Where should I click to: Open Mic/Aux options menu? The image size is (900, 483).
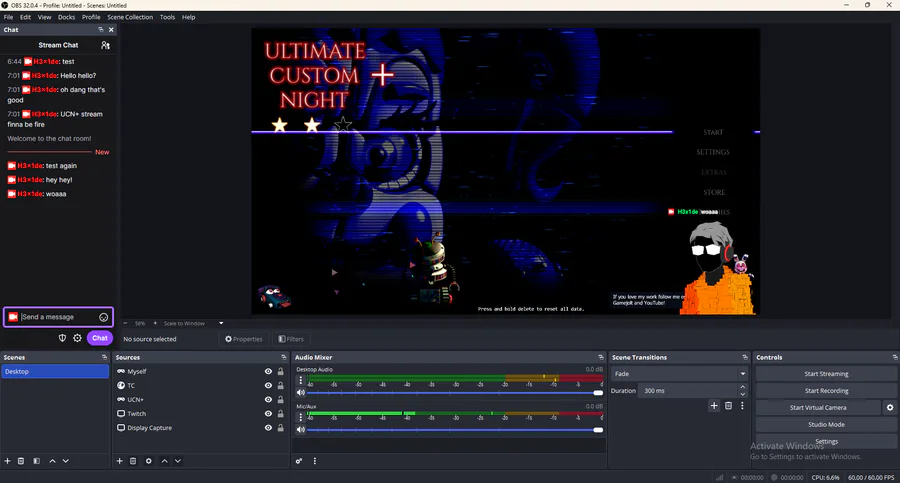click(x=300, y=417)
